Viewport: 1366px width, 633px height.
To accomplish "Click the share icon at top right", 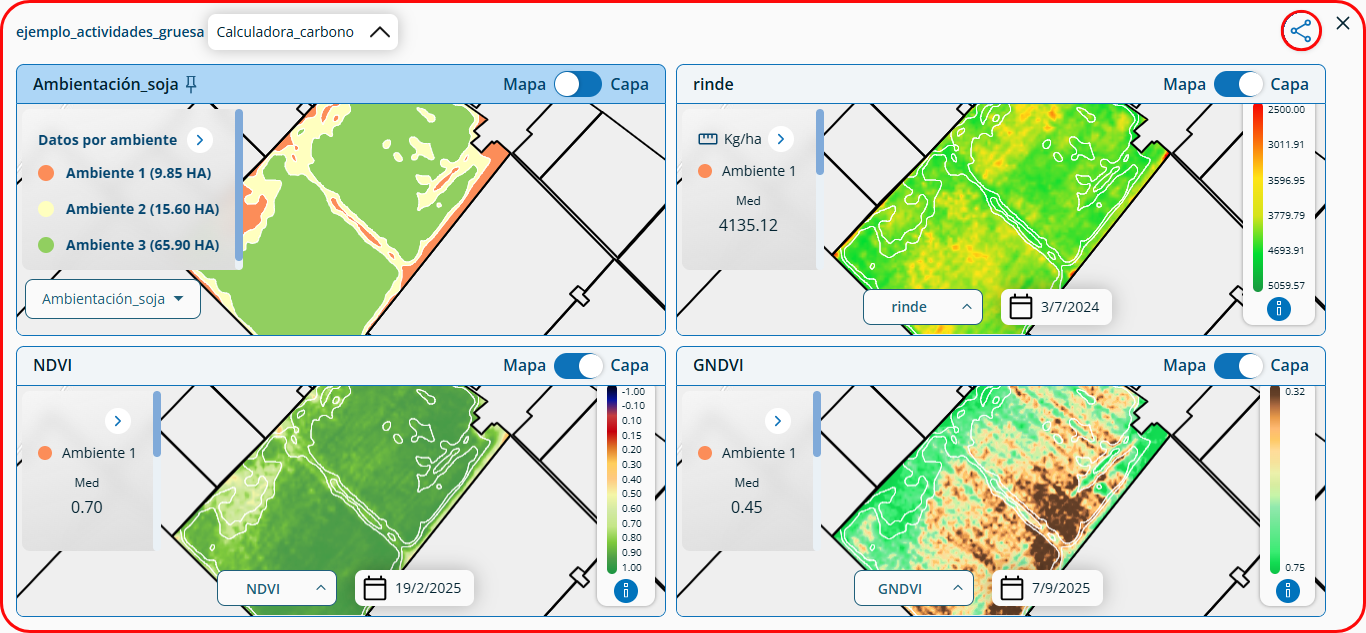I will click(1301, 32).
